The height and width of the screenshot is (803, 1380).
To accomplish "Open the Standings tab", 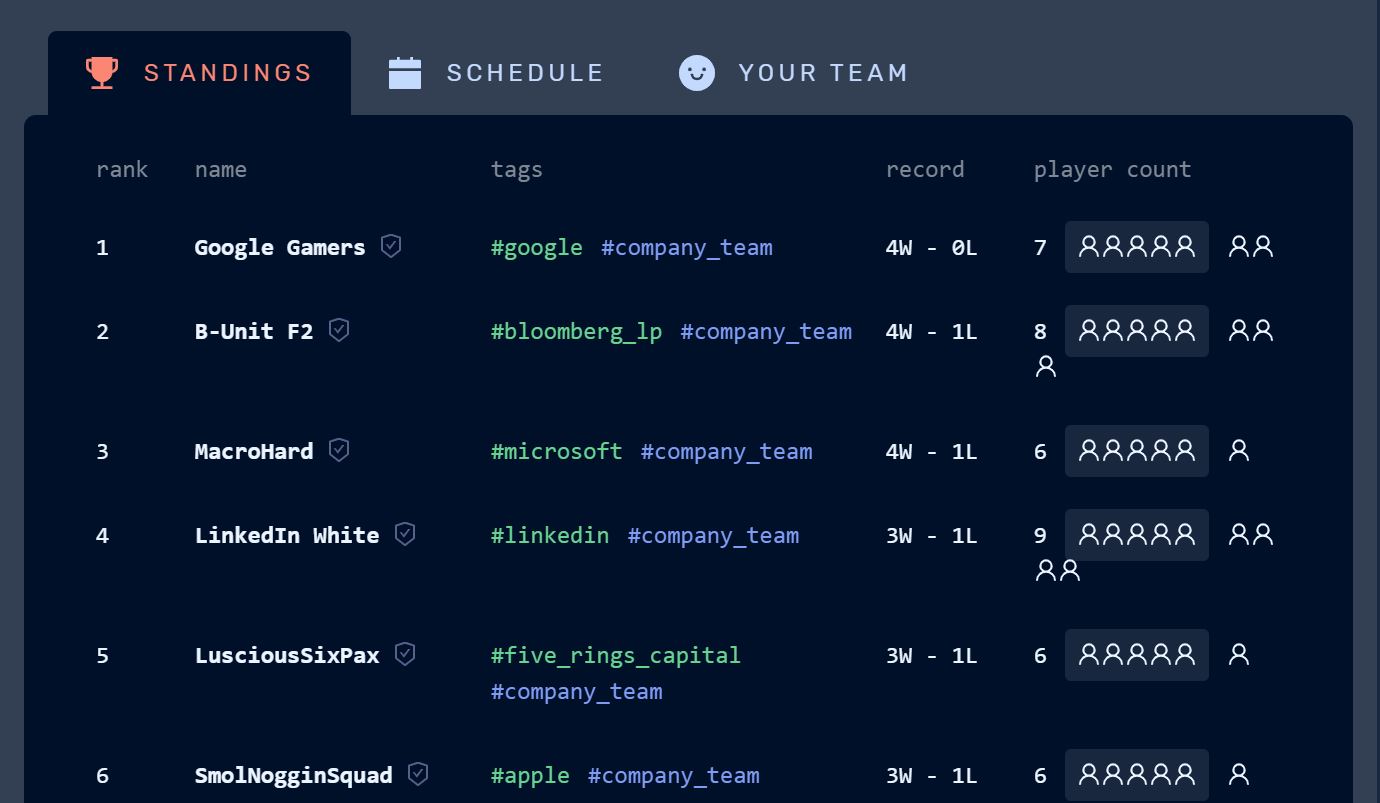I will [x=199, y=73].
